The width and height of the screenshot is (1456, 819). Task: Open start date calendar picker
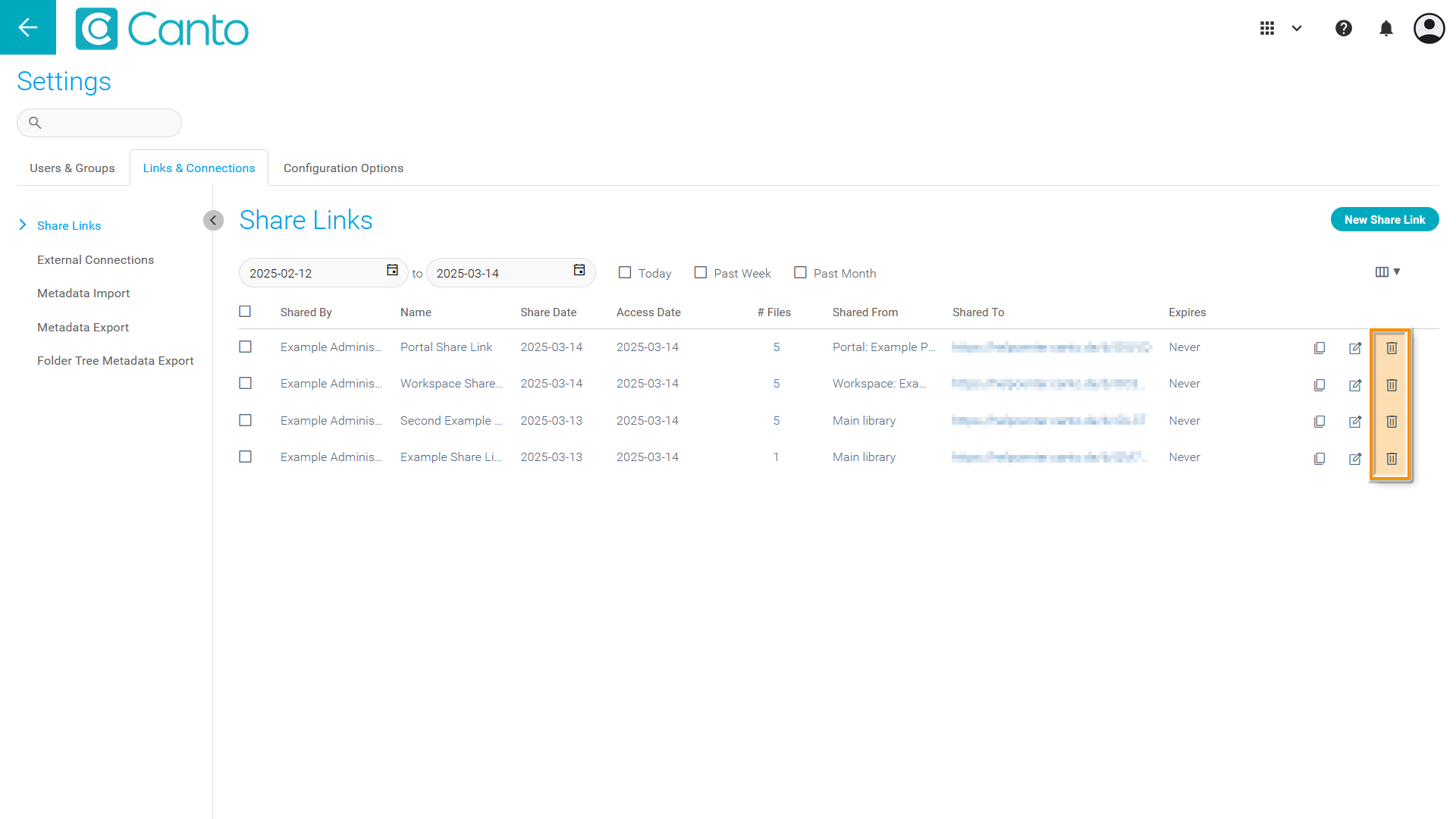[392, 271]
